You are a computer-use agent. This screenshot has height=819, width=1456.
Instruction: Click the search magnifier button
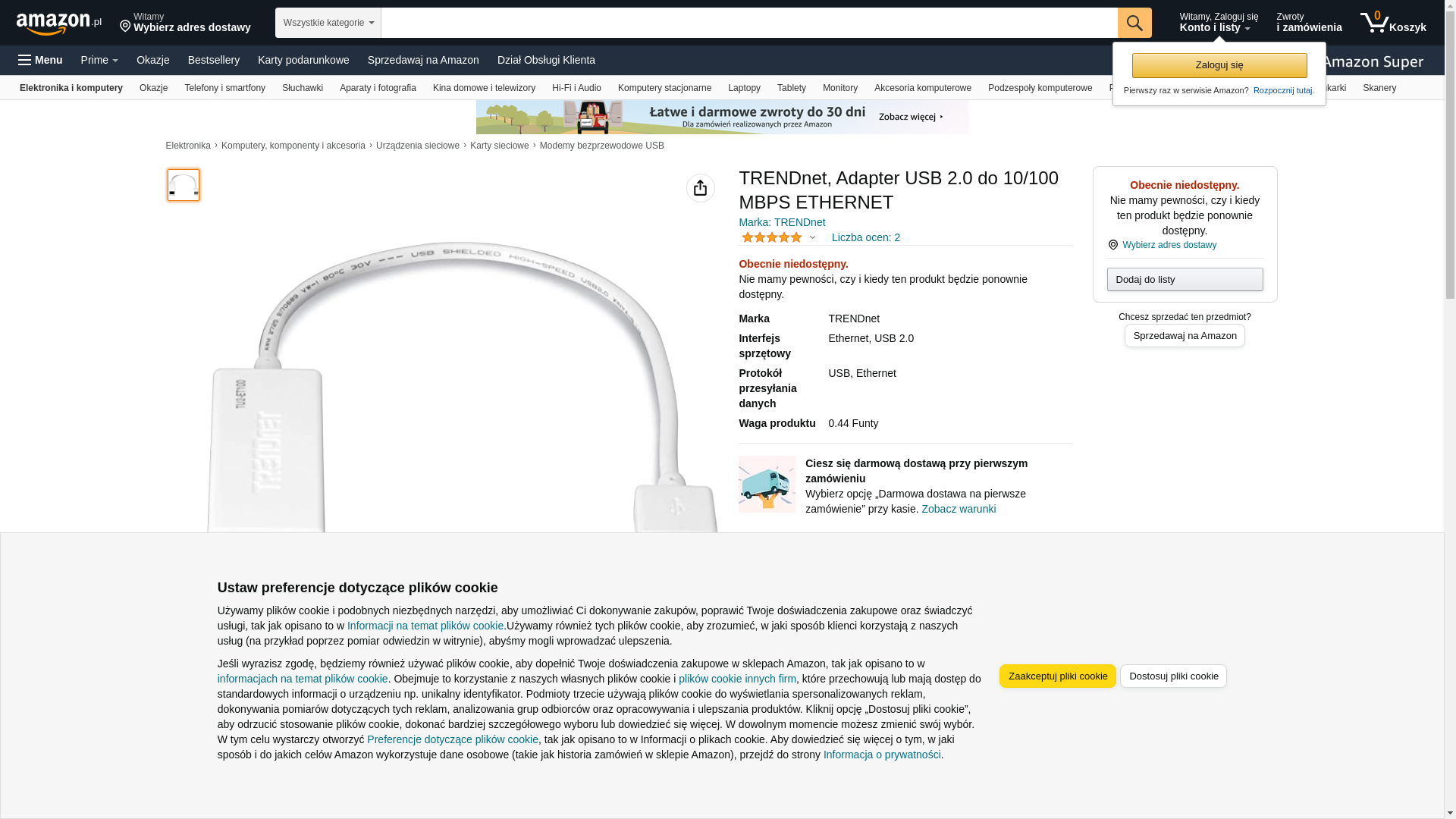(1134, 23)
